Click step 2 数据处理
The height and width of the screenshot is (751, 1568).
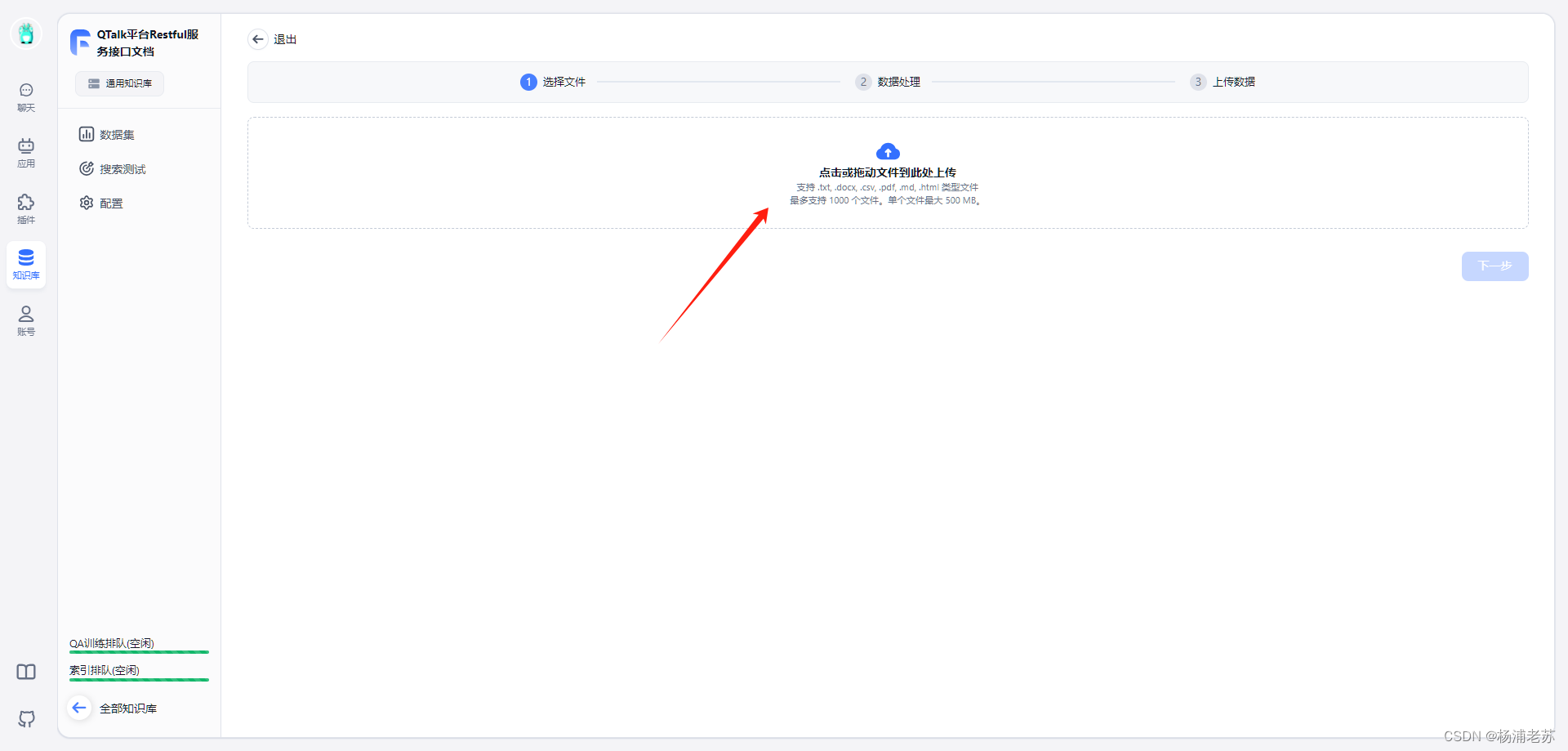pyautogui.click(x=888, y=82)
